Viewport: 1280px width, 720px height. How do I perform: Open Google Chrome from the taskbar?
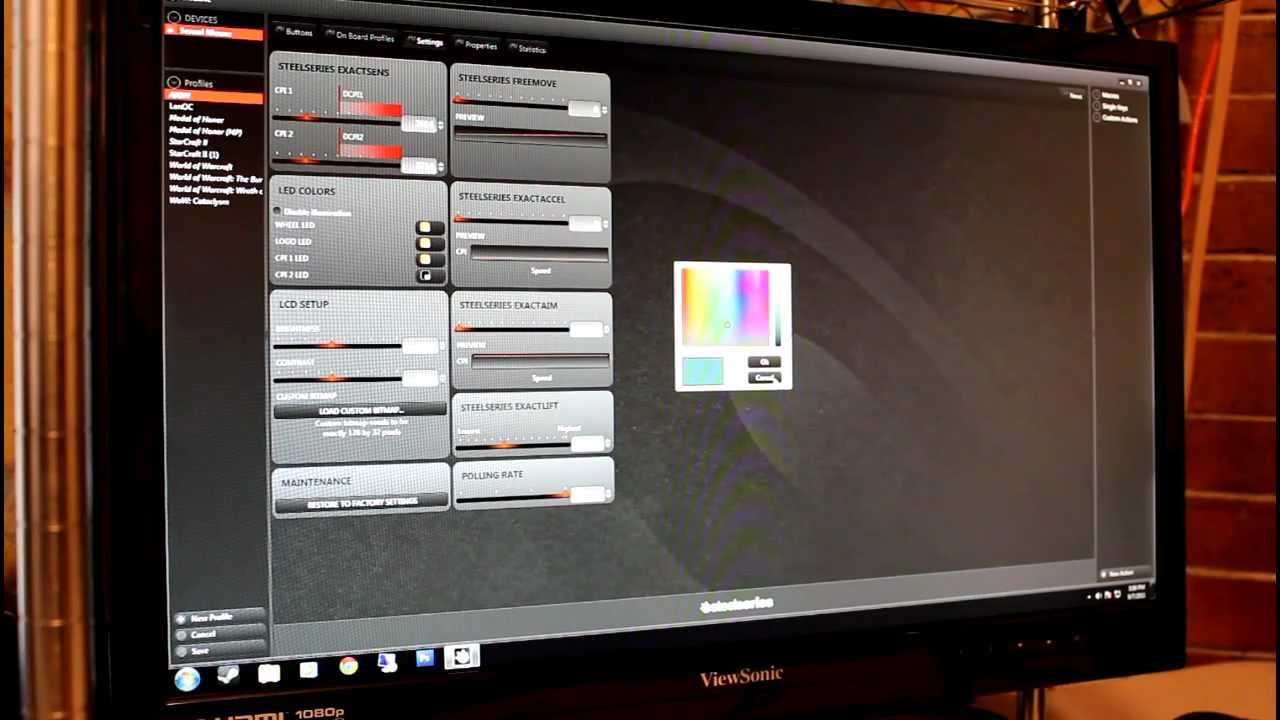point(348,666)
